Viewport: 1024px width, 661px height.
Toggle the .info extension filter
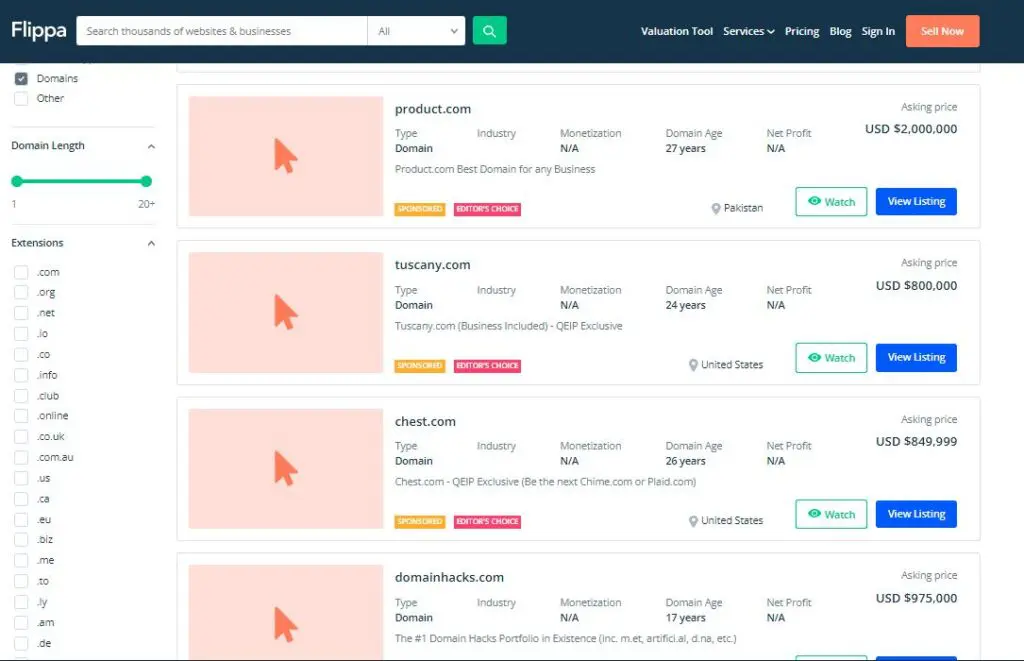pyautogui.click(x=21, y=376)
